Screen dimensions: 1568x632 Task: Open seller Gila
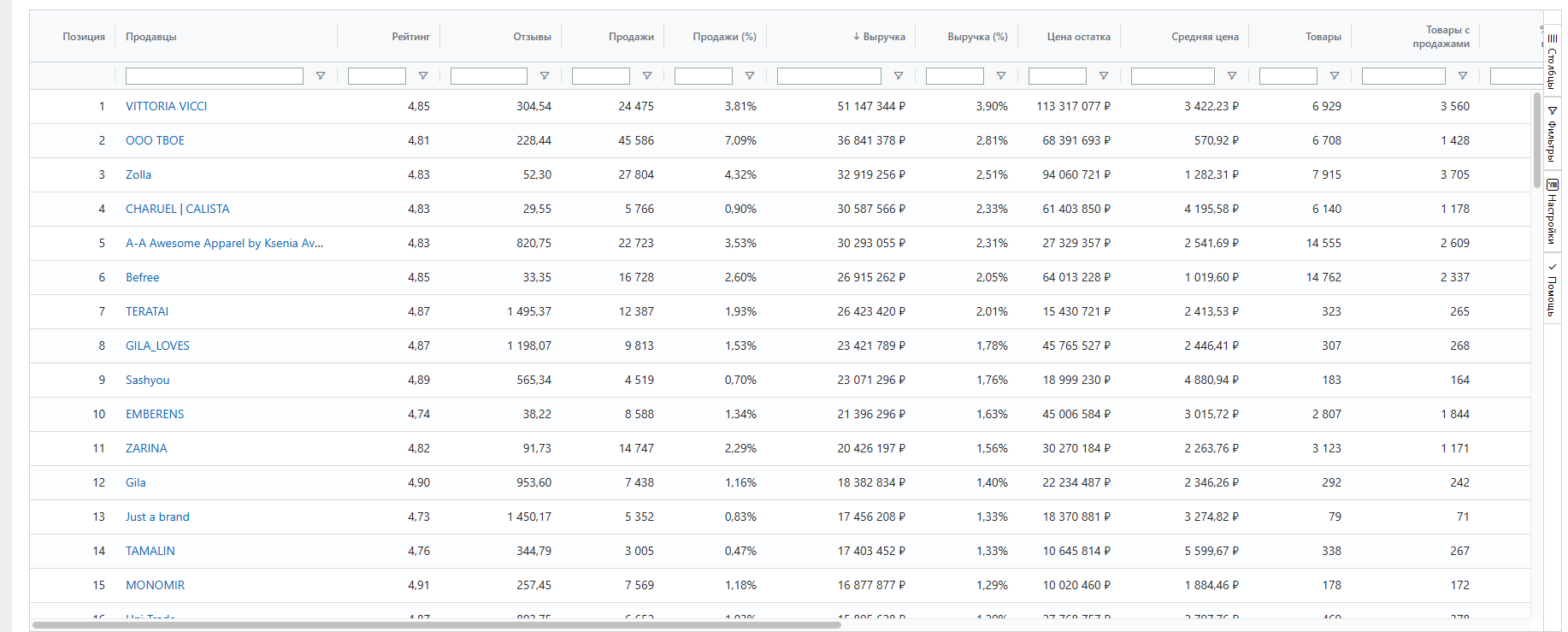pos(136,482)
